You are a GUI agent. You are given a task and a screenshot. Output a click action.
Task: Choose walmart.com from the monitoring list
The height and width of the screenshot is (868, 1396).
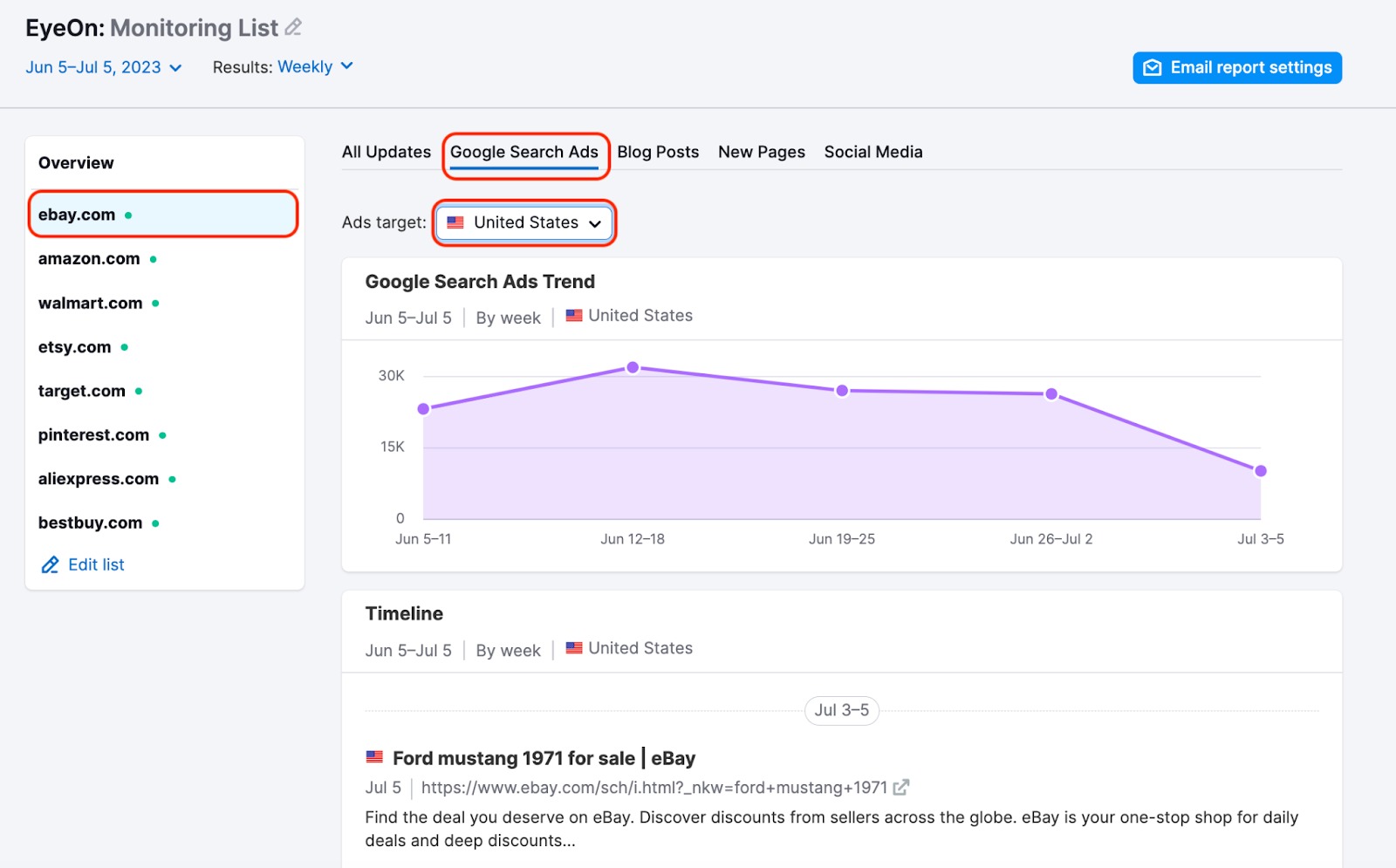pyautogui.click(x=90, y=304)
